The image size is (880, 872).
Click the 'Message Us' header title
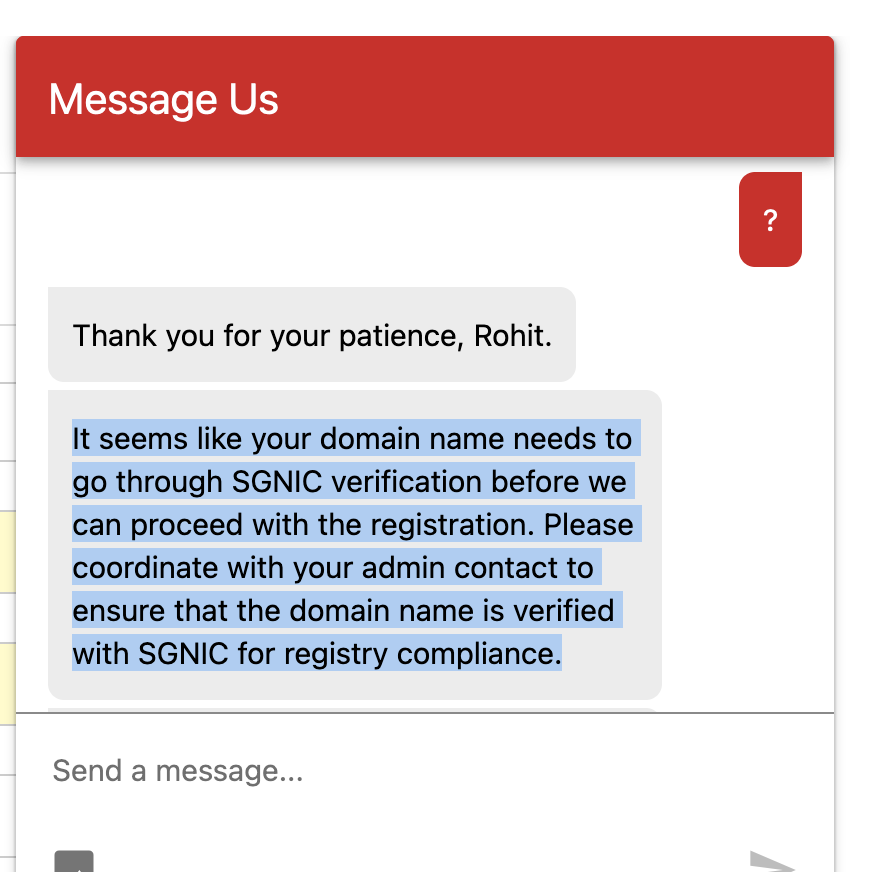click(163, 99)
